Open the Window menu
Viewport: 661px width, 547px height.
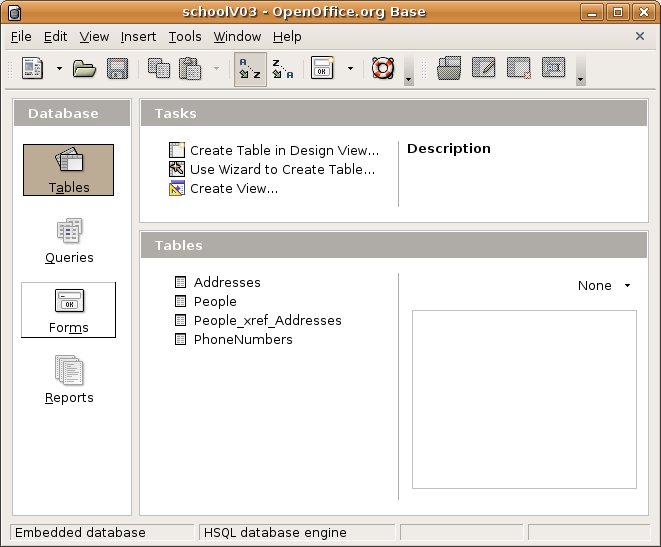[x=237, y=37]
